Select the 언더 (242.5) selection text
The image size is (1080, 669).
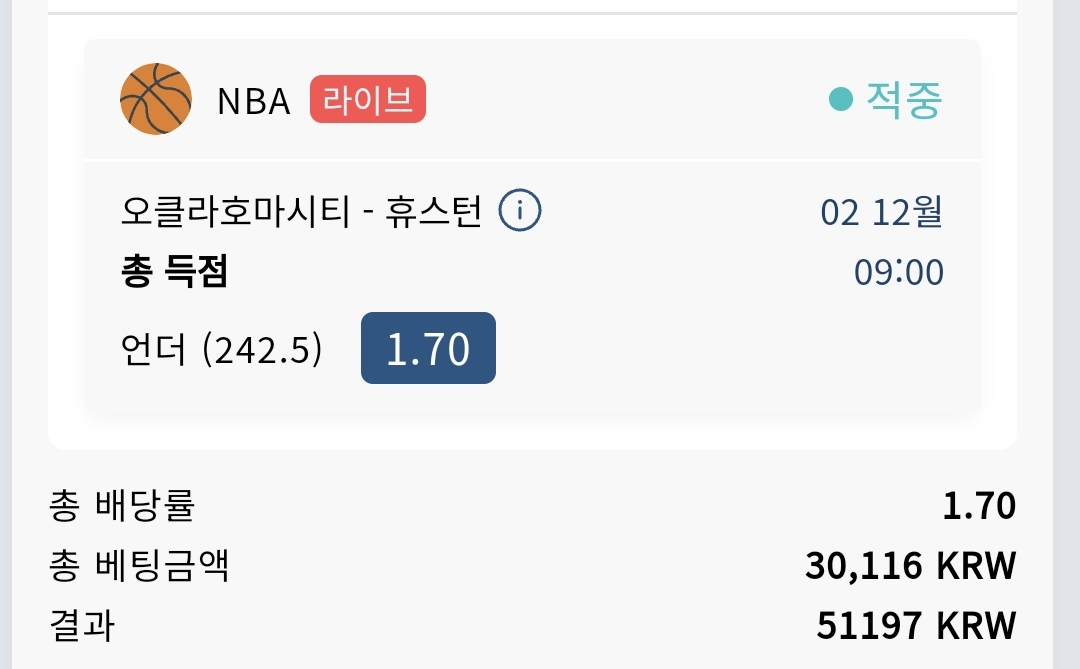pos(221,349)
